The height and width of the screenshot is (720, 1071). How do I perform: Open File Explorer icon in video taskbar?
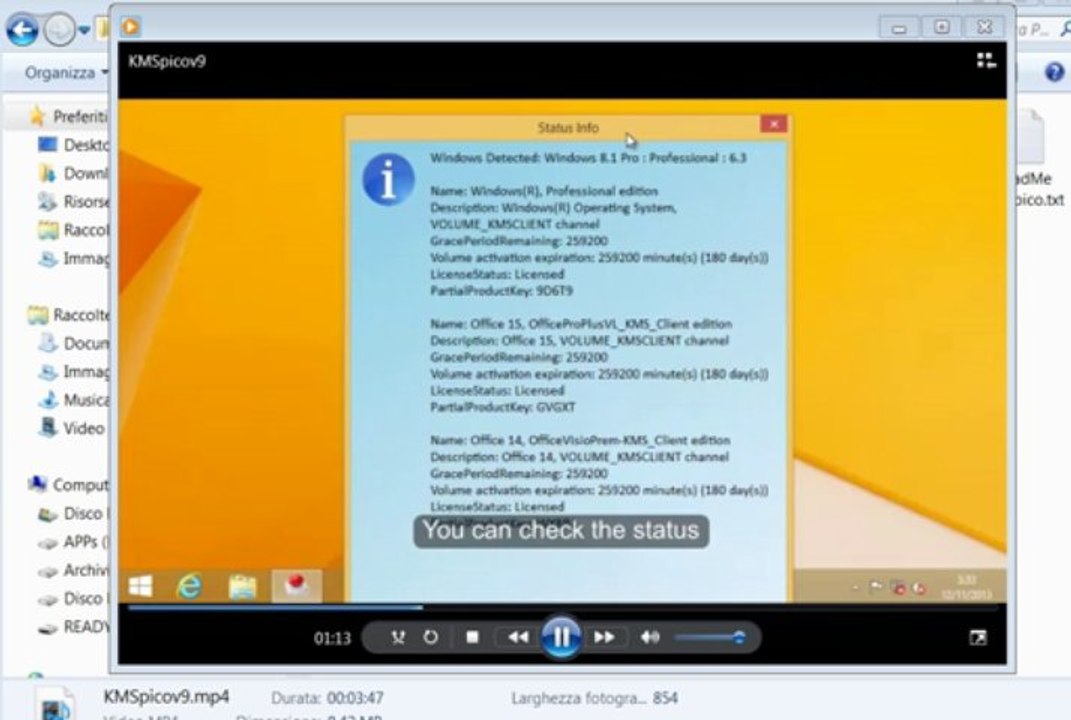pos(242,586)
